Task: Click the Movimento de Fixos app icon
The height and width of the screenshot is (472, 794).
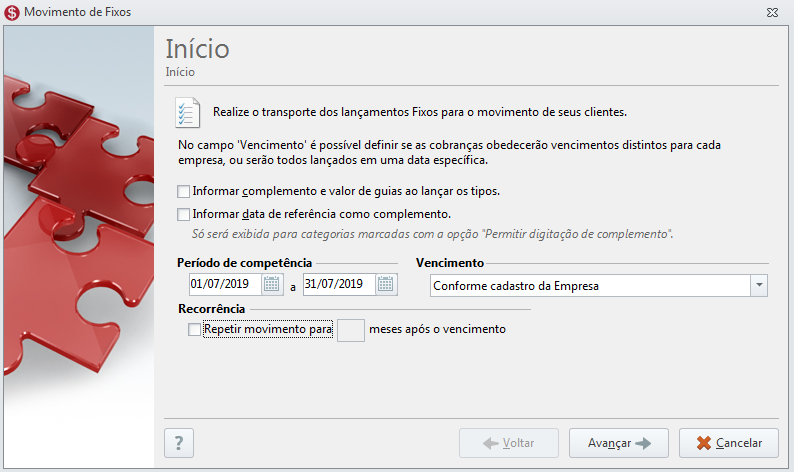Action: point(12,12)
